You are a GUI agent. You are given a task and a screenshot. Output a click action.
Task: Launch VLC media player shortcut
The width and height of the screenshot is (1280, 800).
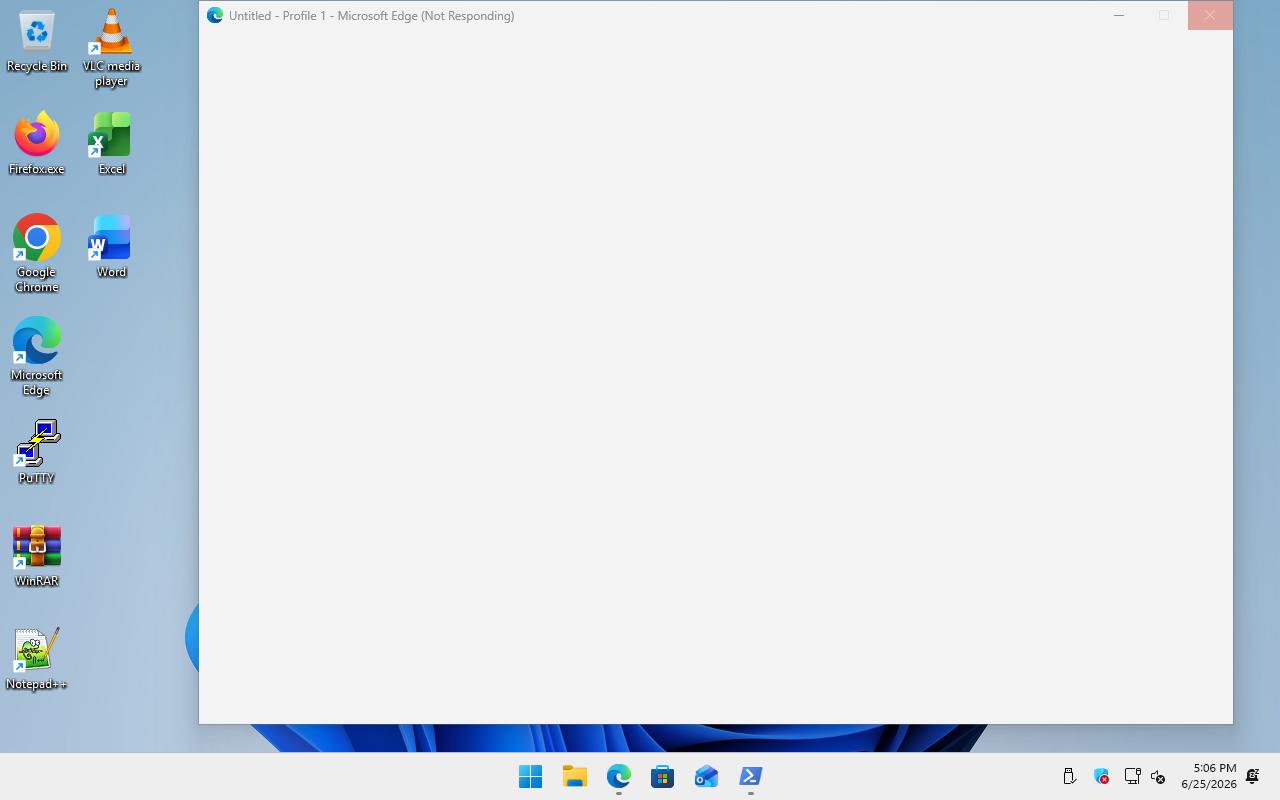coord(111,48)
